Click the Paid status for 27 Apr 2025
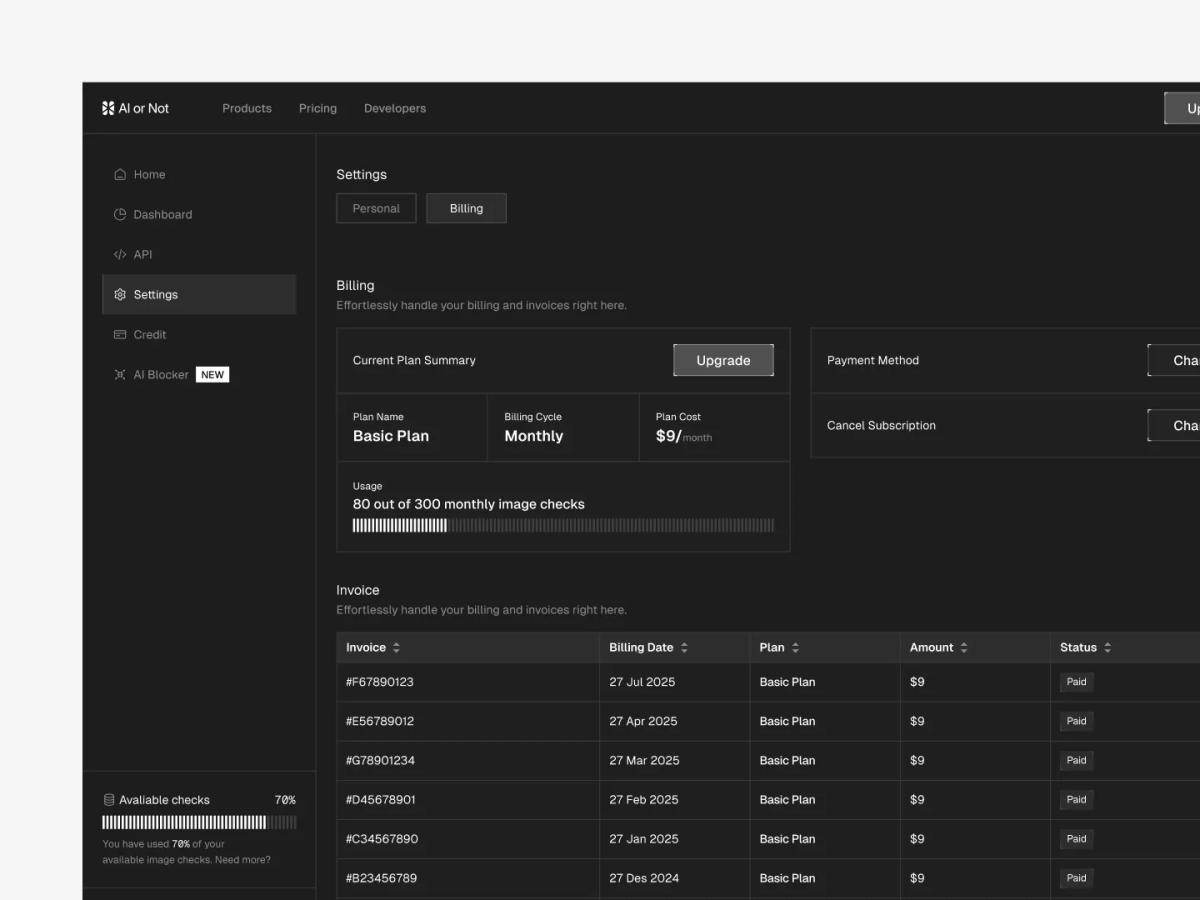This screenshot has width=1200, height=900. coord(1076,721)
